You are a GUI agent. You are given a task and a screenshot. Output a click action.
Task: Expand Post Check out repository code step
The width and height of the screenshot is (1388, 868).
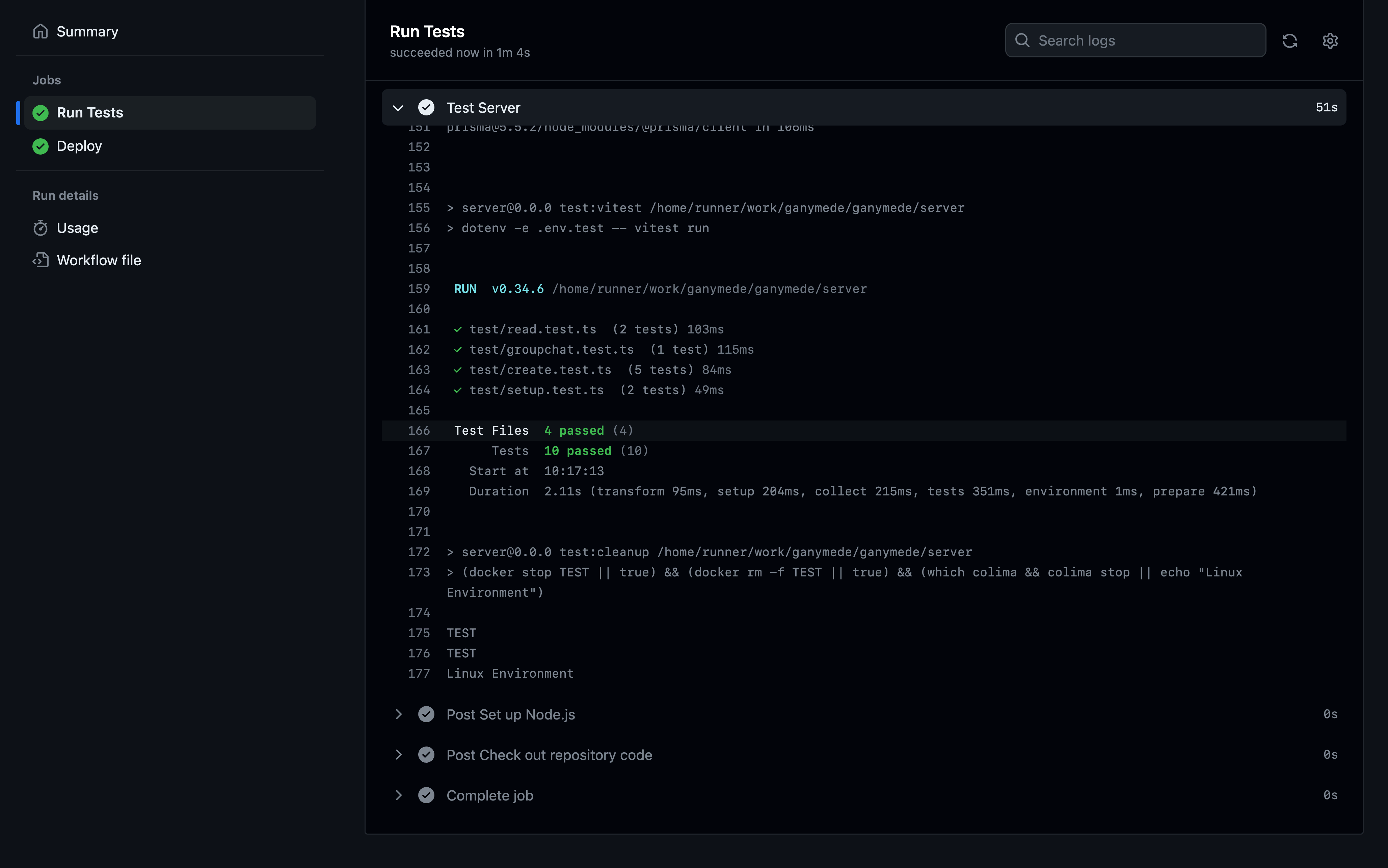[398, 755]
